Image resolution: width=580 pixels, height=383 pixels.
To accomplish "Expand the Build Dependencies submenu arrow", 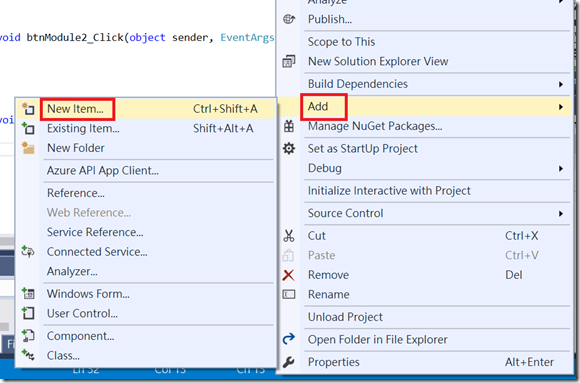I will [561, 84].
